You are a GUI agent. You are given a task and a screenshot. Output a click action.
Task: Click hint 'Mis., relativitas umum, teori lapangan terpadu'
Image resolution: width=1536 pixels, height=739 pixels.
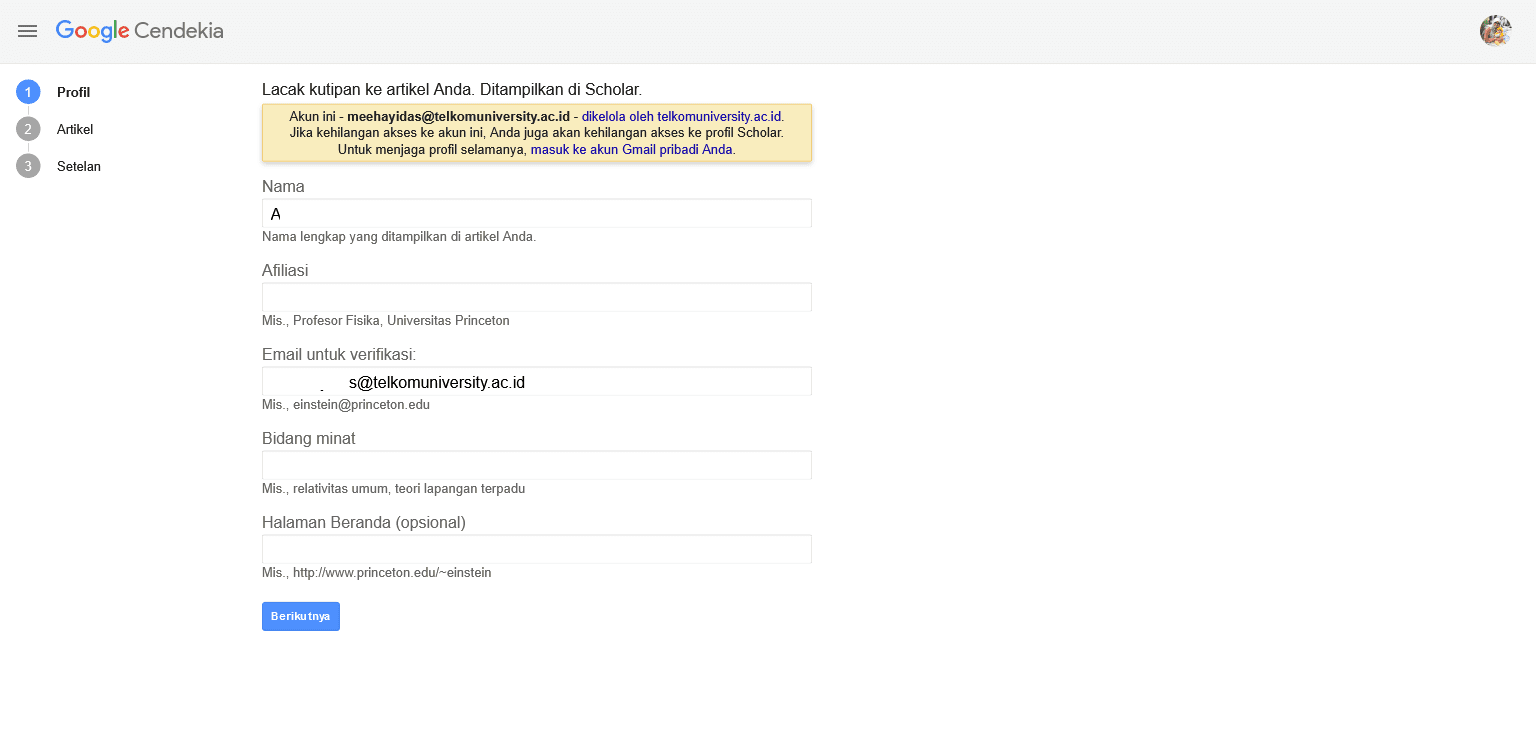393,489
